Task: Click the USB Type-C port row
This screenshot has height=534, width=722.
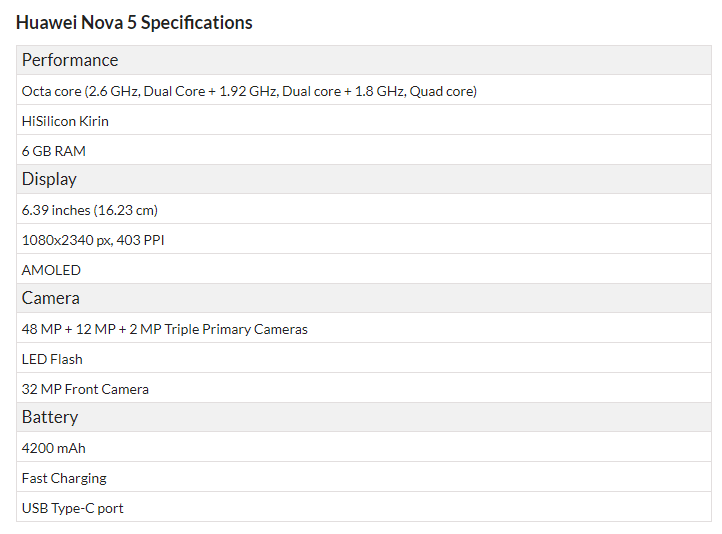Action: (x=364, y=507)
